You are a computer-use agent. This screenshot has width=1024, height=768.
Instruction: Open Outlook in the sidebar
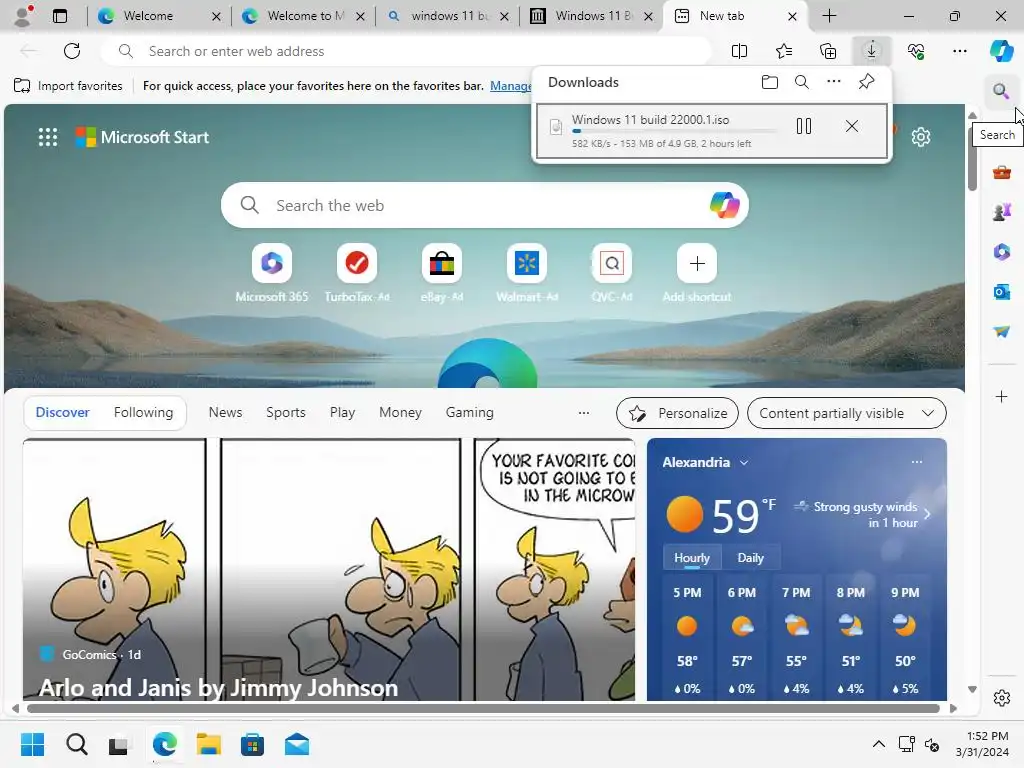1001,291
